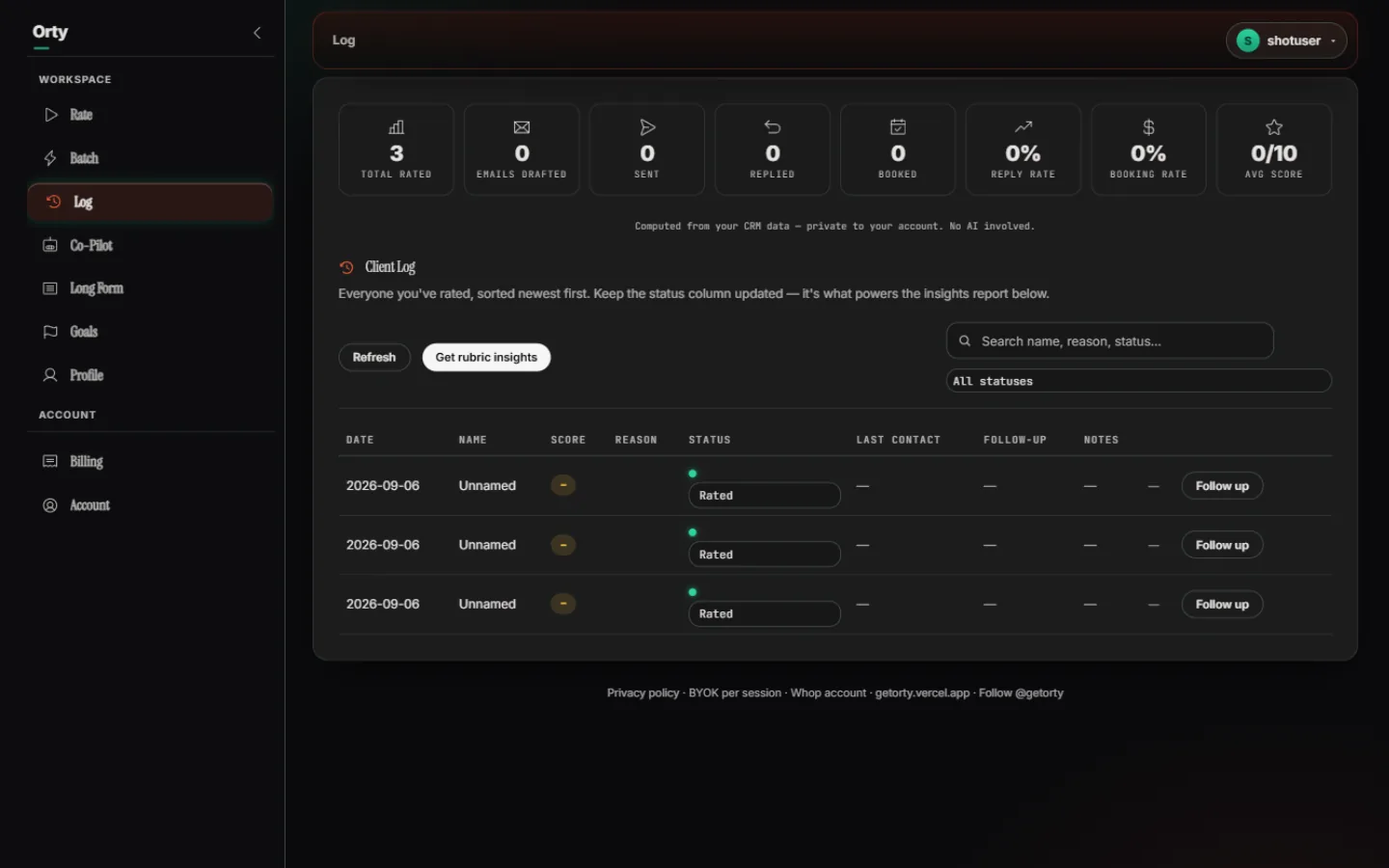The width and height of the screenshot is (1389, 868).
Task: Open the Co-Pilot menu item
Action: click(150, 245)
